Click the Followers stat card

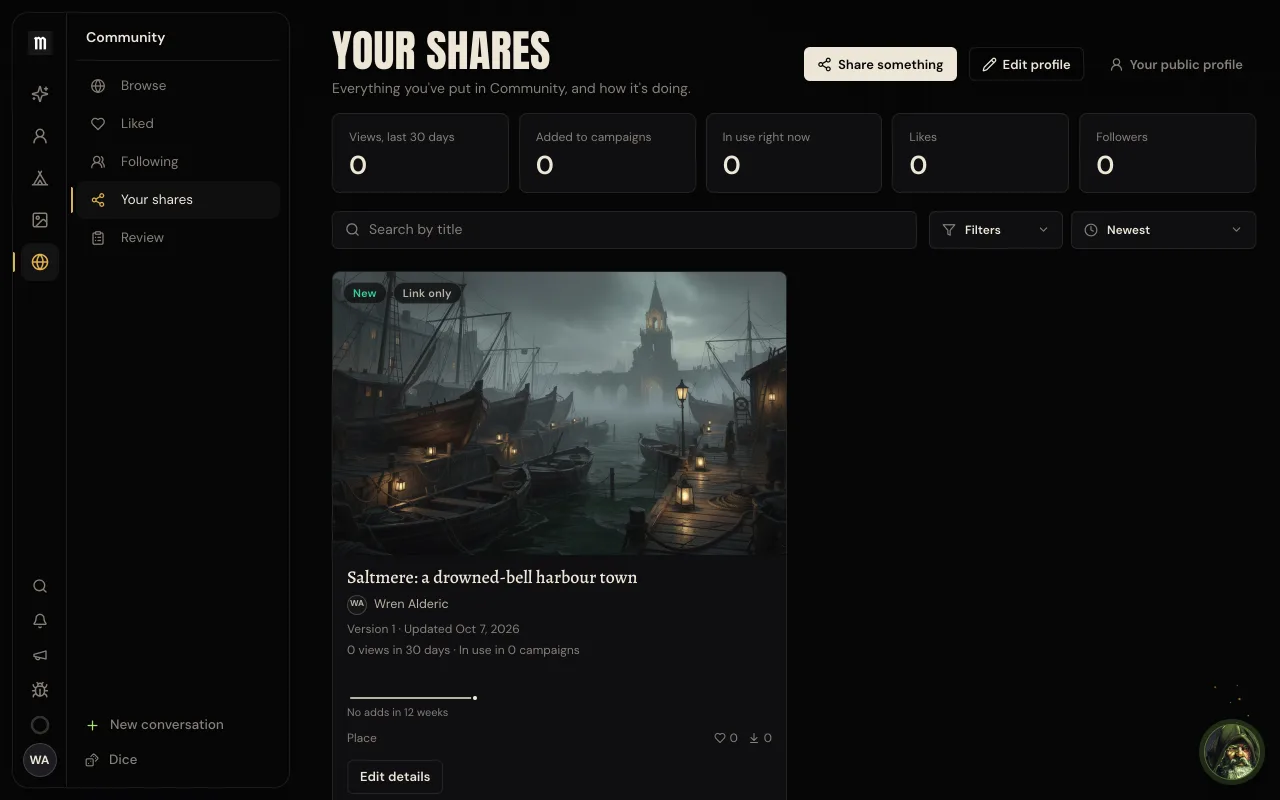coord(1167,153)
